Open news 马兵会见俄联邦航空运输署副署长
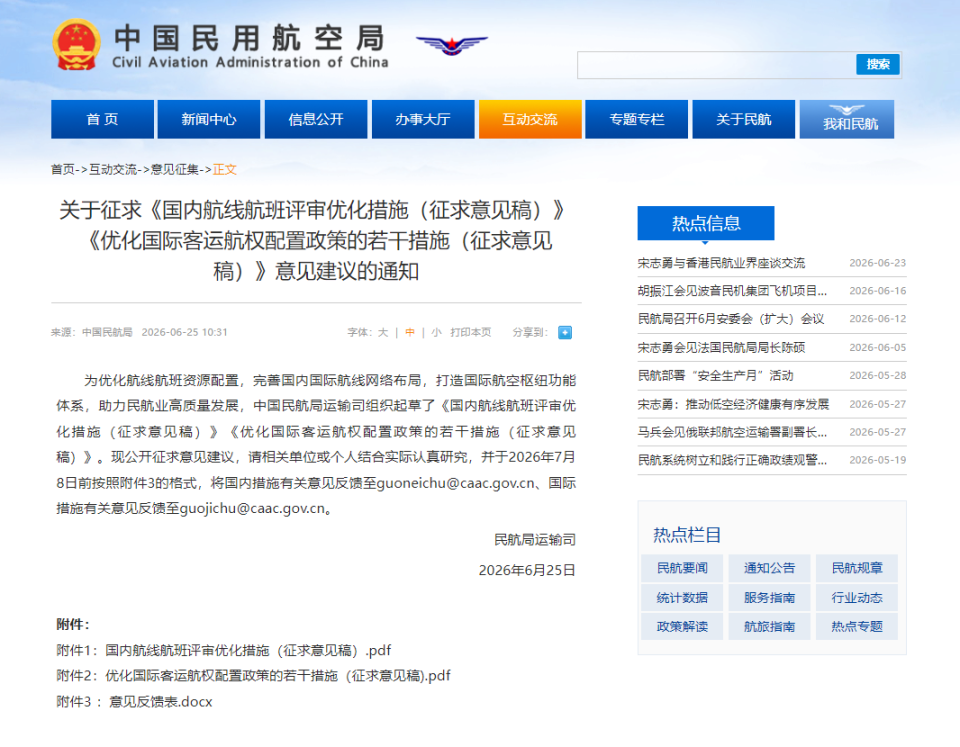Image resolution: width=960 pixels, height=747 pixels. click(x=732, y=432)
